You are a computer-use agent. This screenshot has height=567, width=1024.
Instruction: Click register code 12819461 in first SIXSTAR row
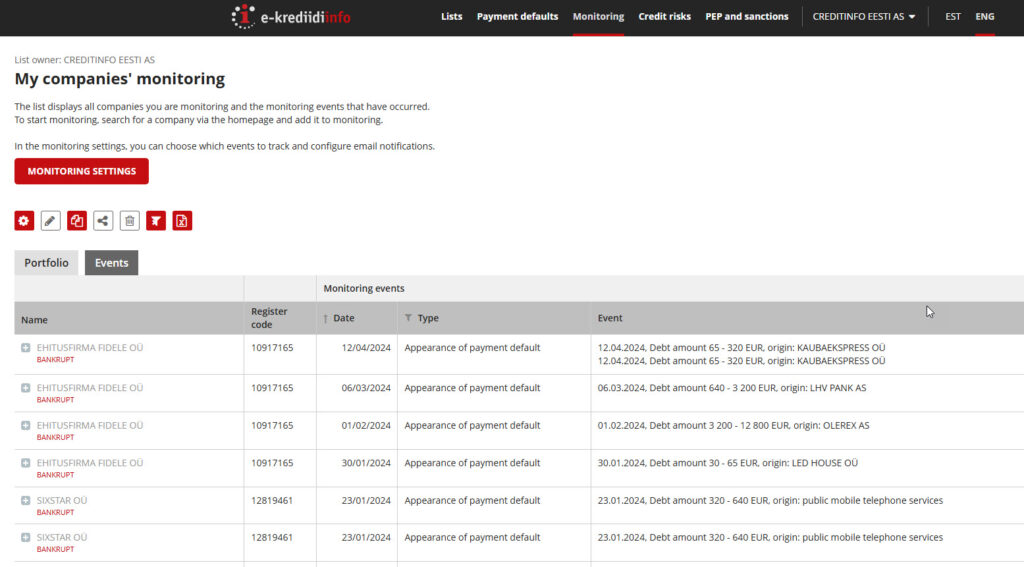coord(272,501)
